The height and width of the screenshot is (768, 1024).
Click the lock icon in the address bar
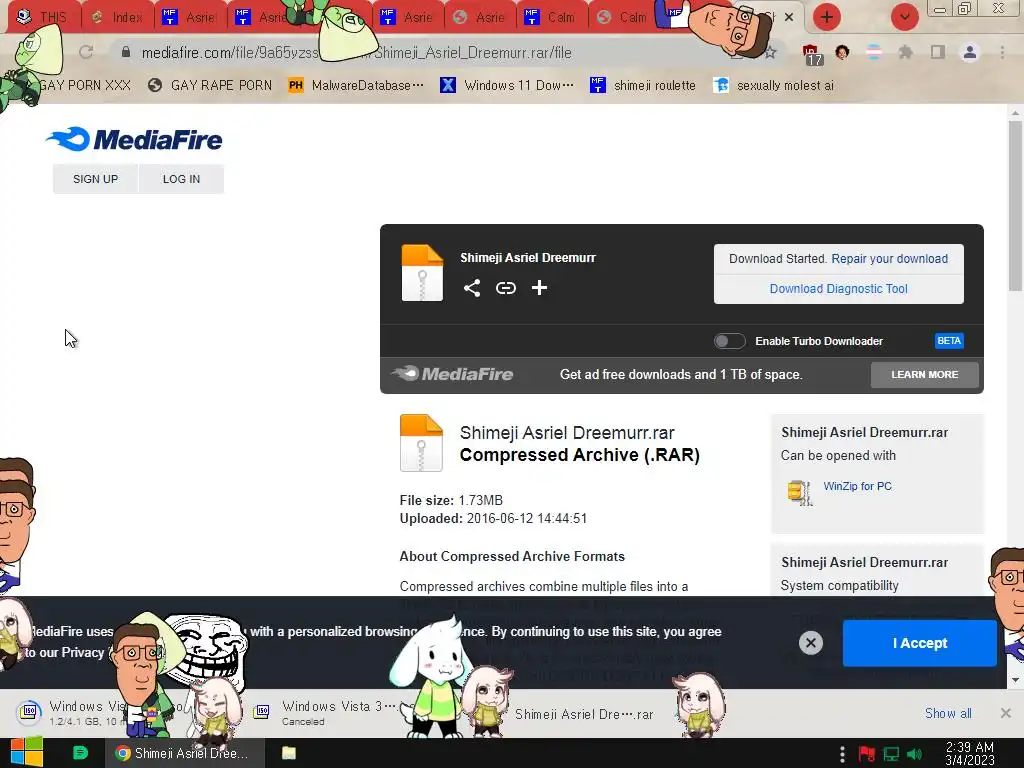click(125, 52)
